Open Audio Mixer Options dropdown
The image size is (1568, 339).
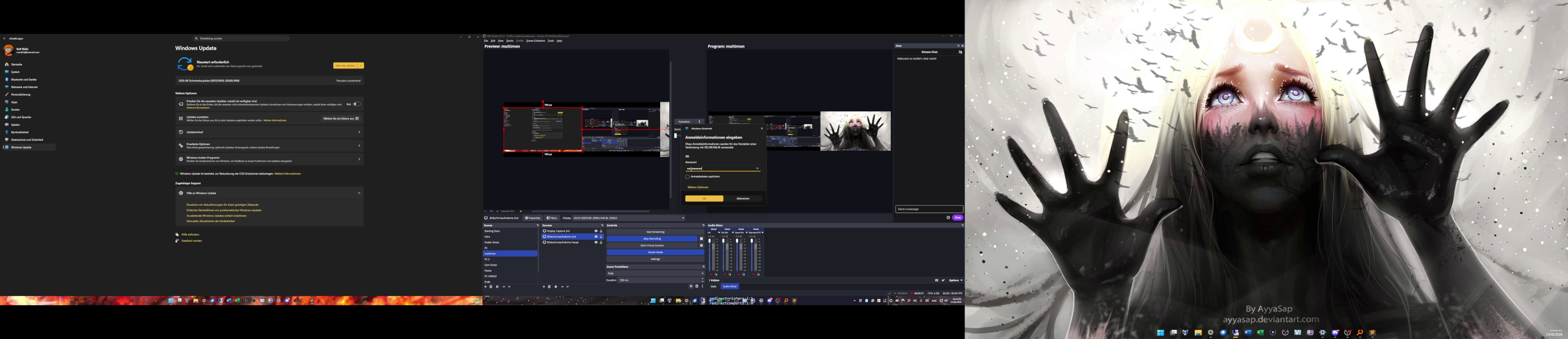957,281
